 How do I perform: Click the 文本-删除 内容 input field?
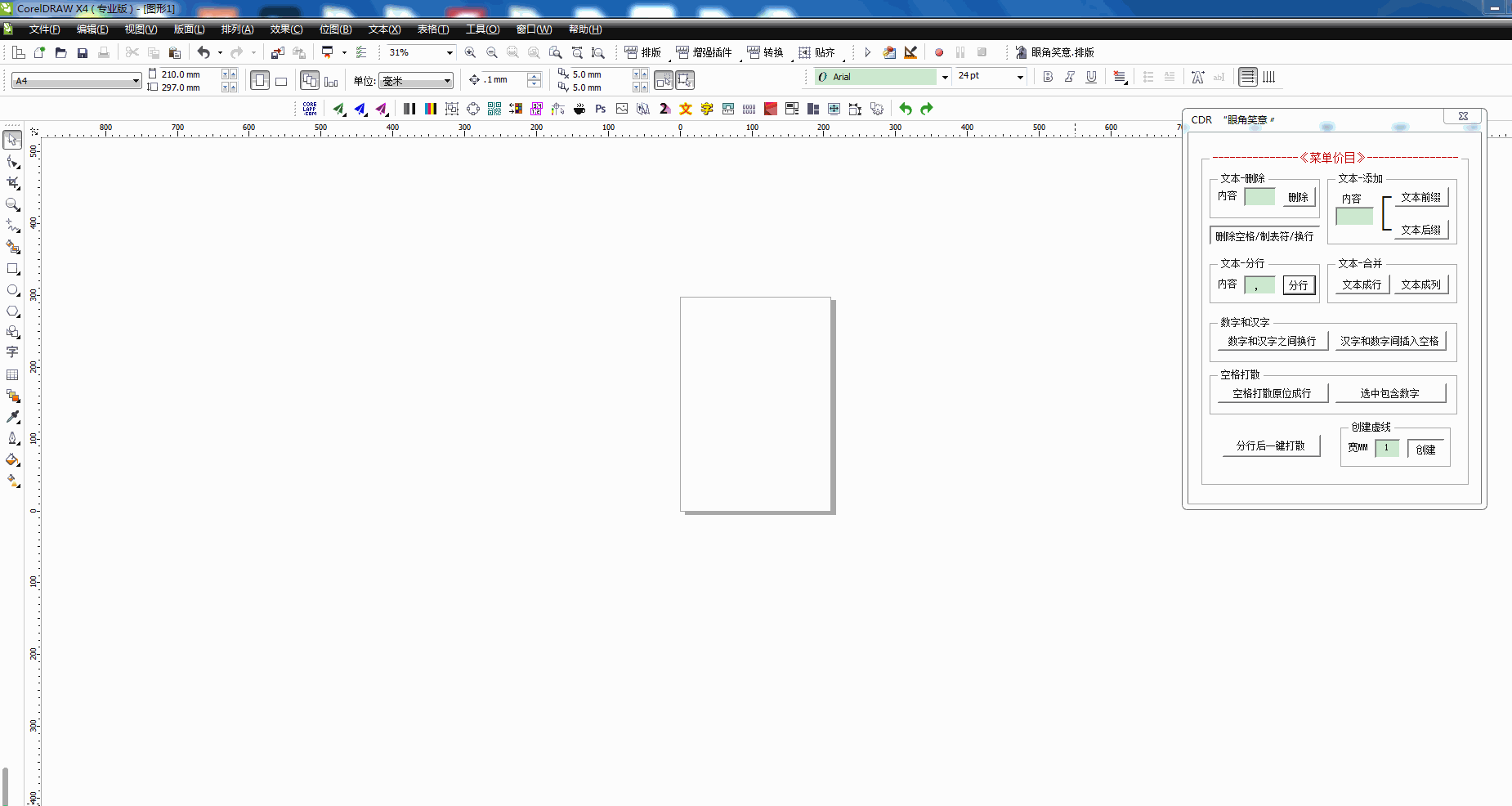1259,197
